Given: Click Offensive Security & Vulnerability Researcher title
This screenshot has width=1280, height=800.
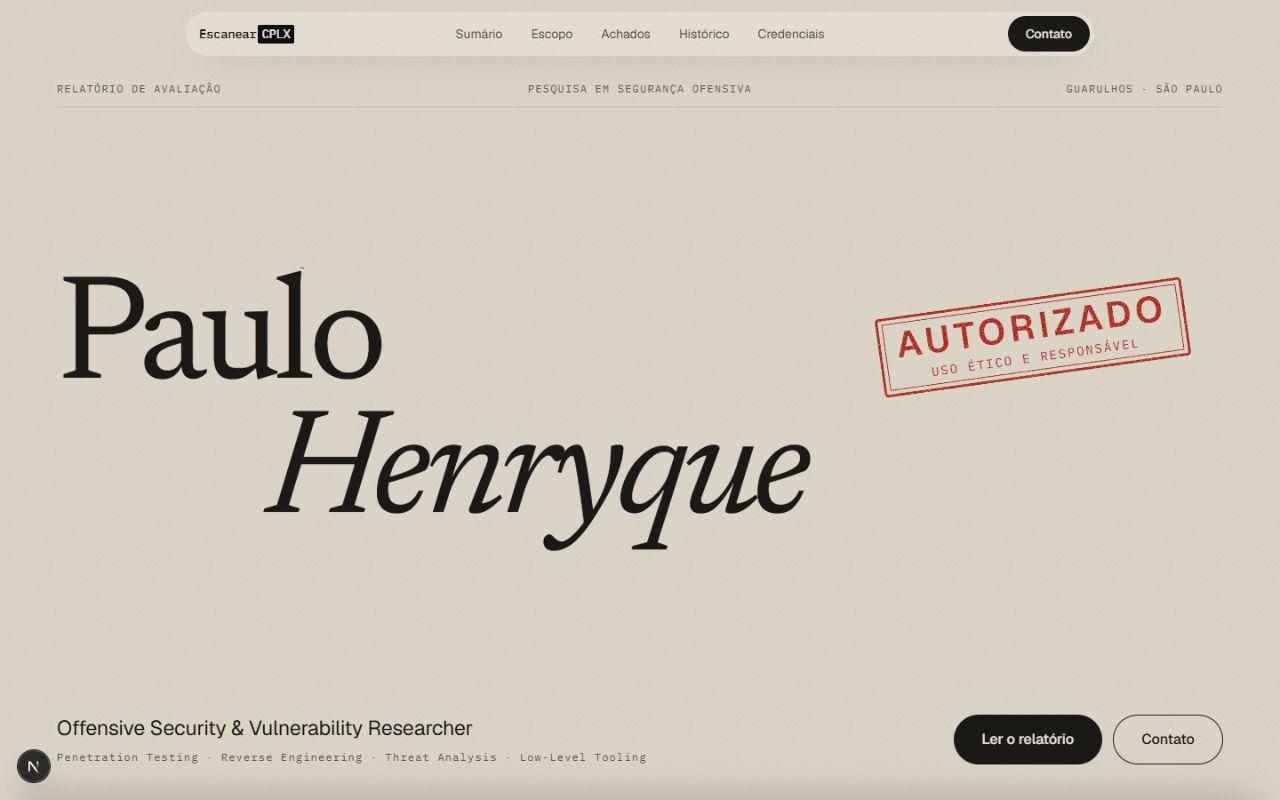Looking at the screenshot, I should [264, 728].
